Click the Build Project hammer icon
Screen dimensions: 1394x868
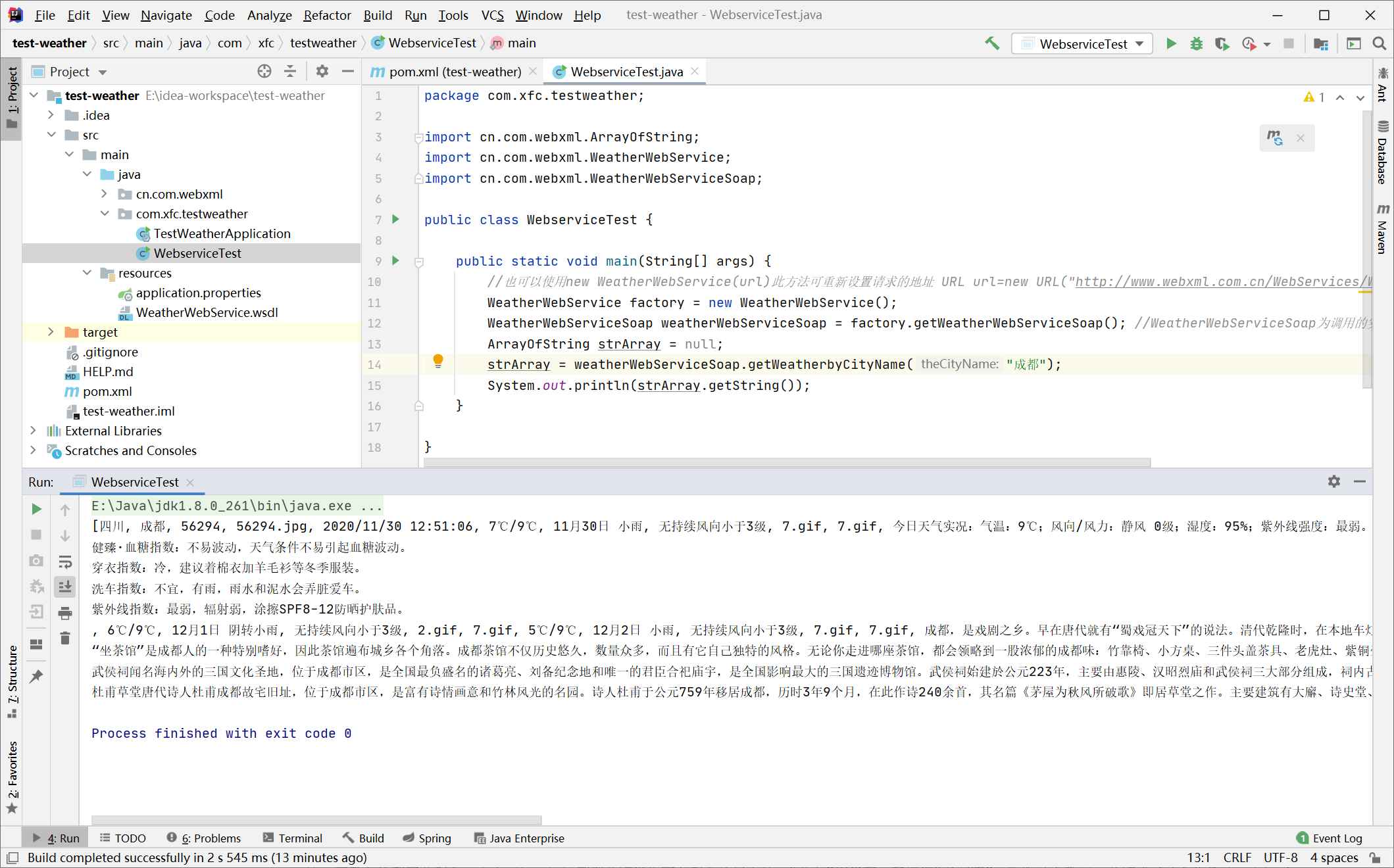[992, 43]
